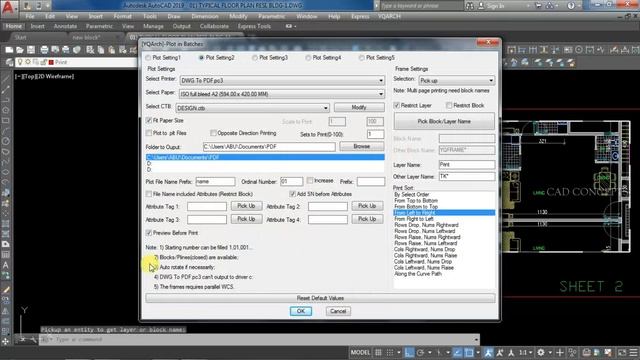This screenshot has height=360, width=640.
Task: Toggle grid display in status bar
Action: click(x=378, y=353)
